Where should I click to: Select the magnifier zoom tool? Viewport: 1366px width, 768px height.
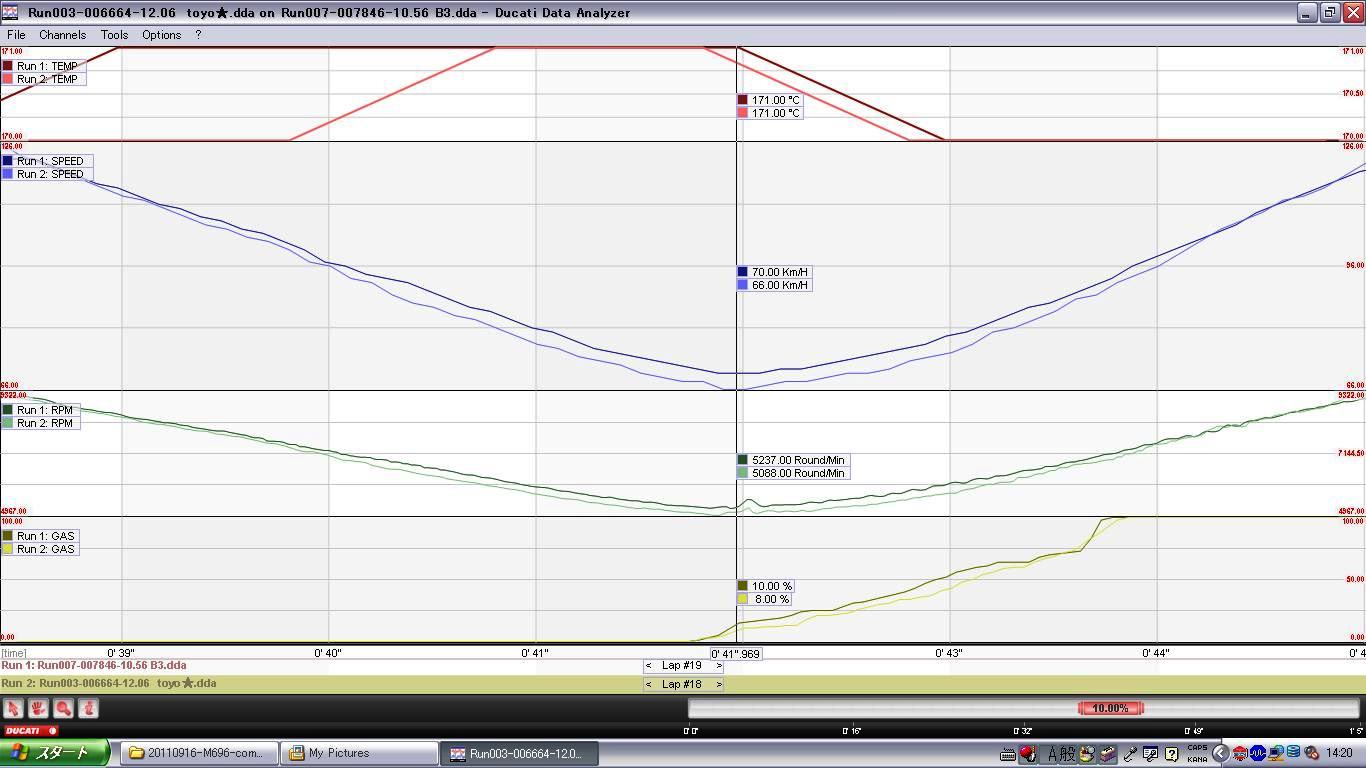click(63, 709)
